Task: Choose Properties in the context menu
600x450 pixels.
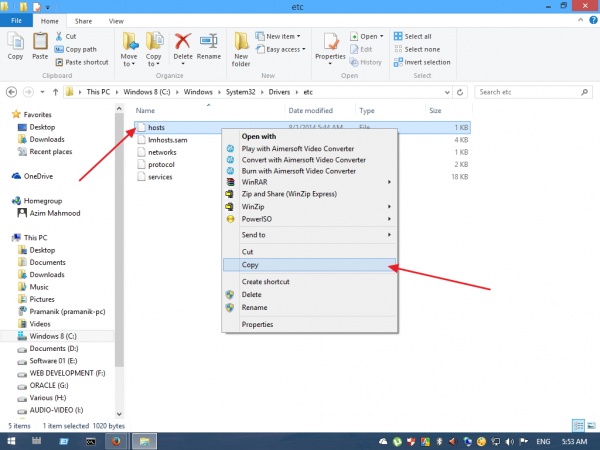Action: (310, 324)
